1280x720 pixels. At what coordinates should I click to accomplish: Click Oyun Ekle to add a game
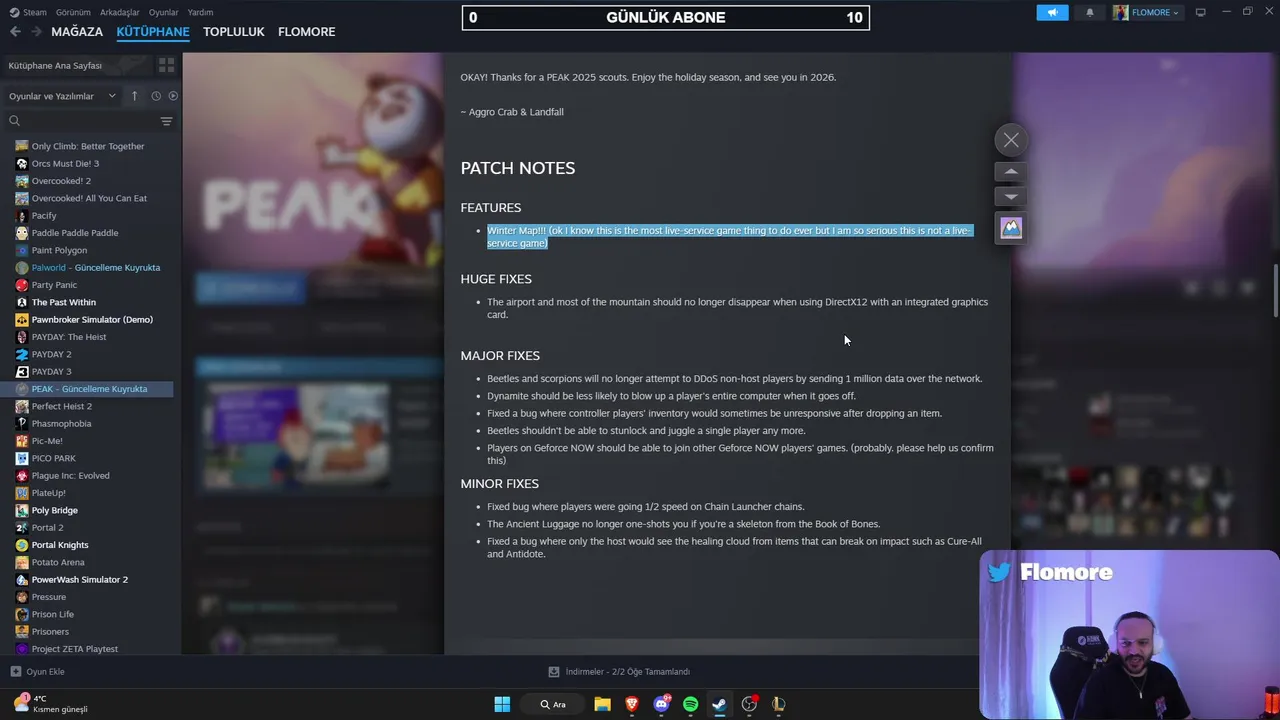pos(38,672)
